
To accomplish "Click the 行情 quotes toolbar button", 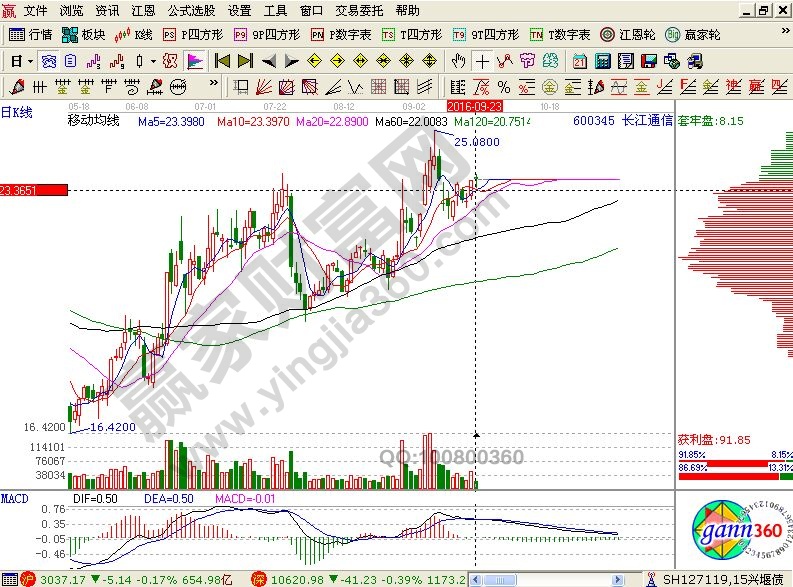I will 31,34.
